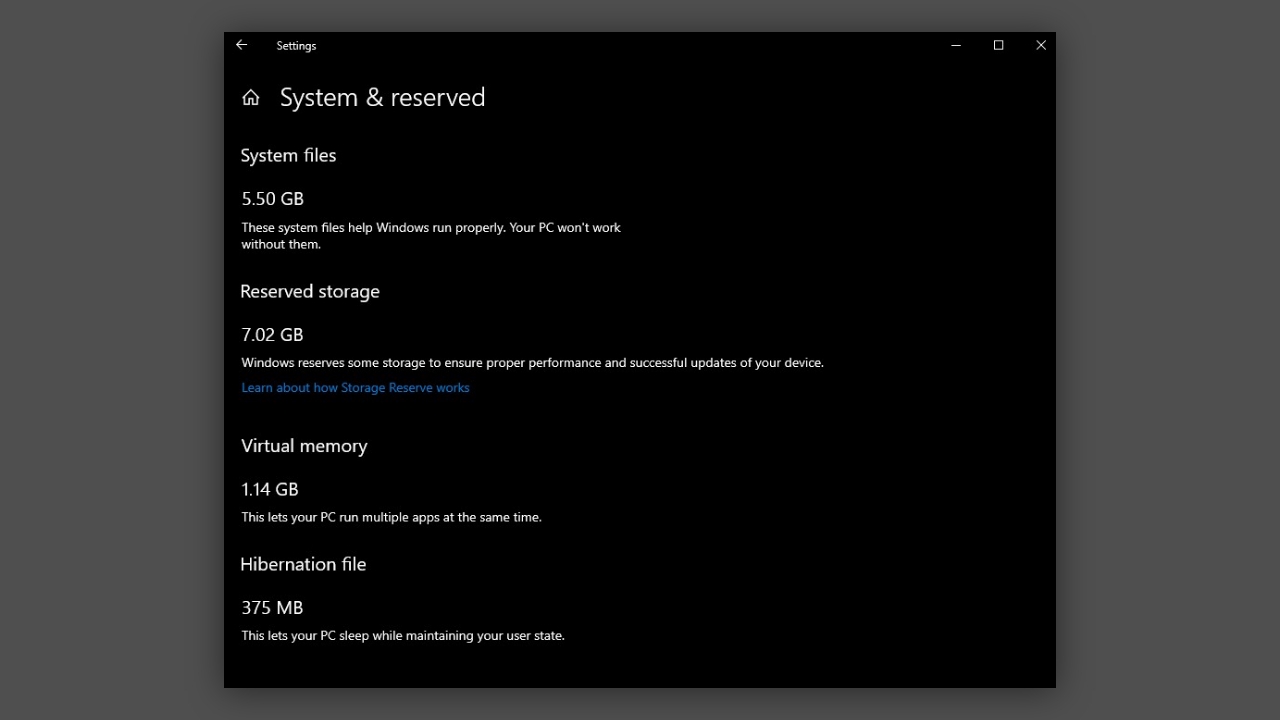
Task: Click the 'run multiple apps' description text
Action: 391,518
